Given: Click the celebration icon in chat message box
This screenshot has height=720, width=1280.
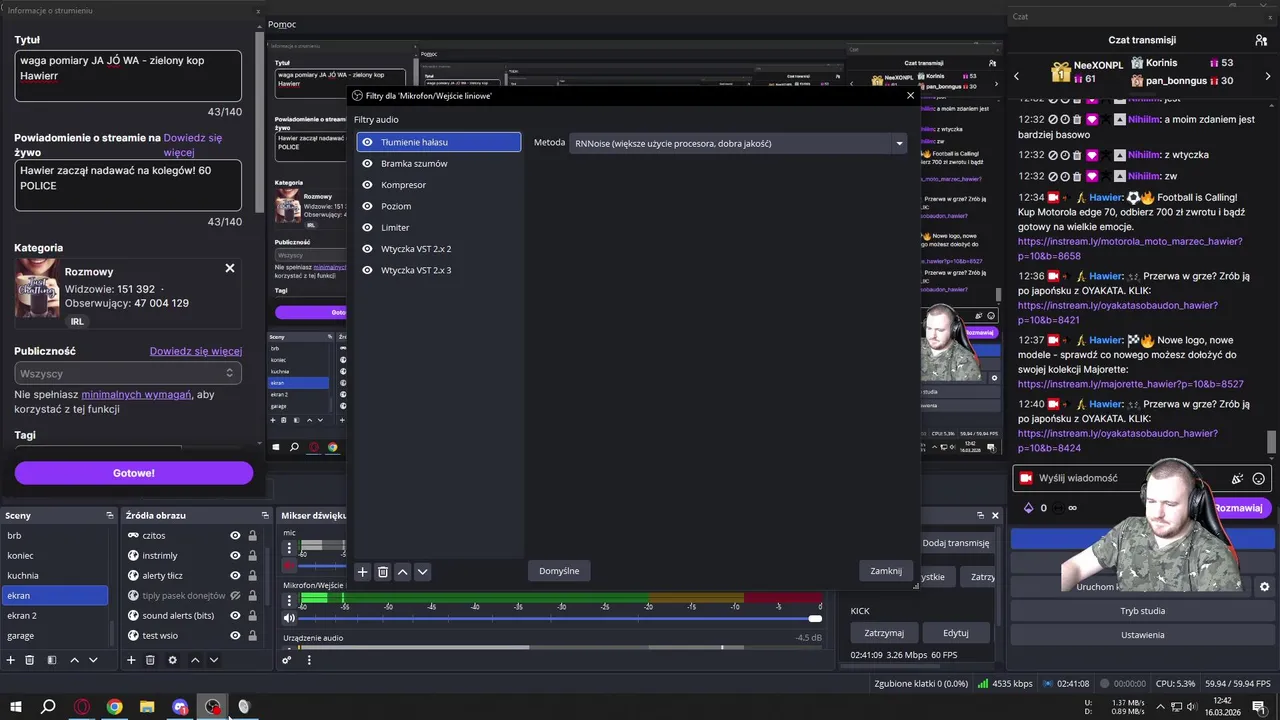Looking at the screenshot, I should (x=1237, y=479).
